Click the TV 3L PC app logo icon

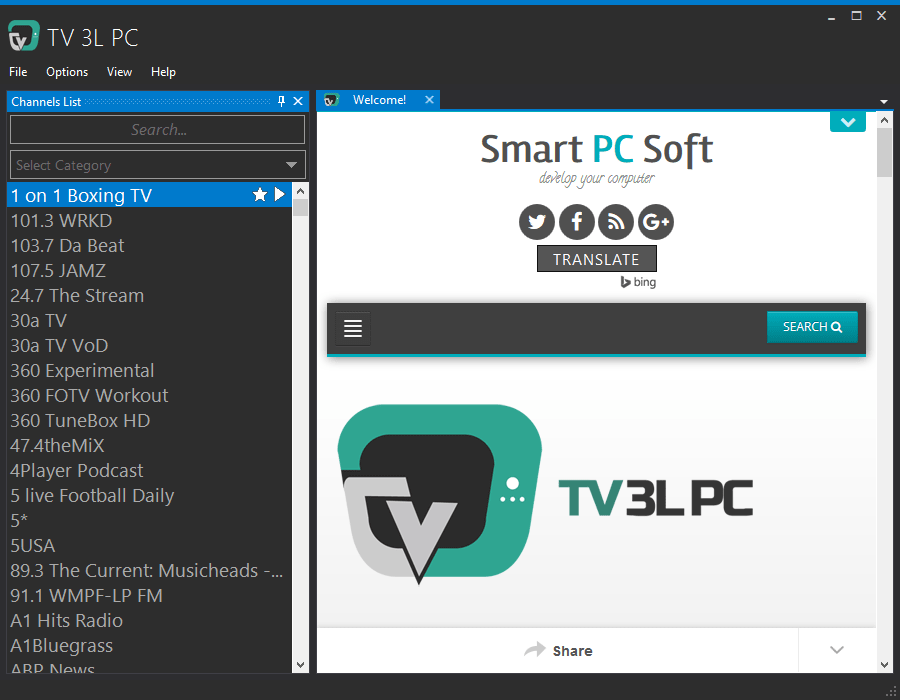[24, 36]
